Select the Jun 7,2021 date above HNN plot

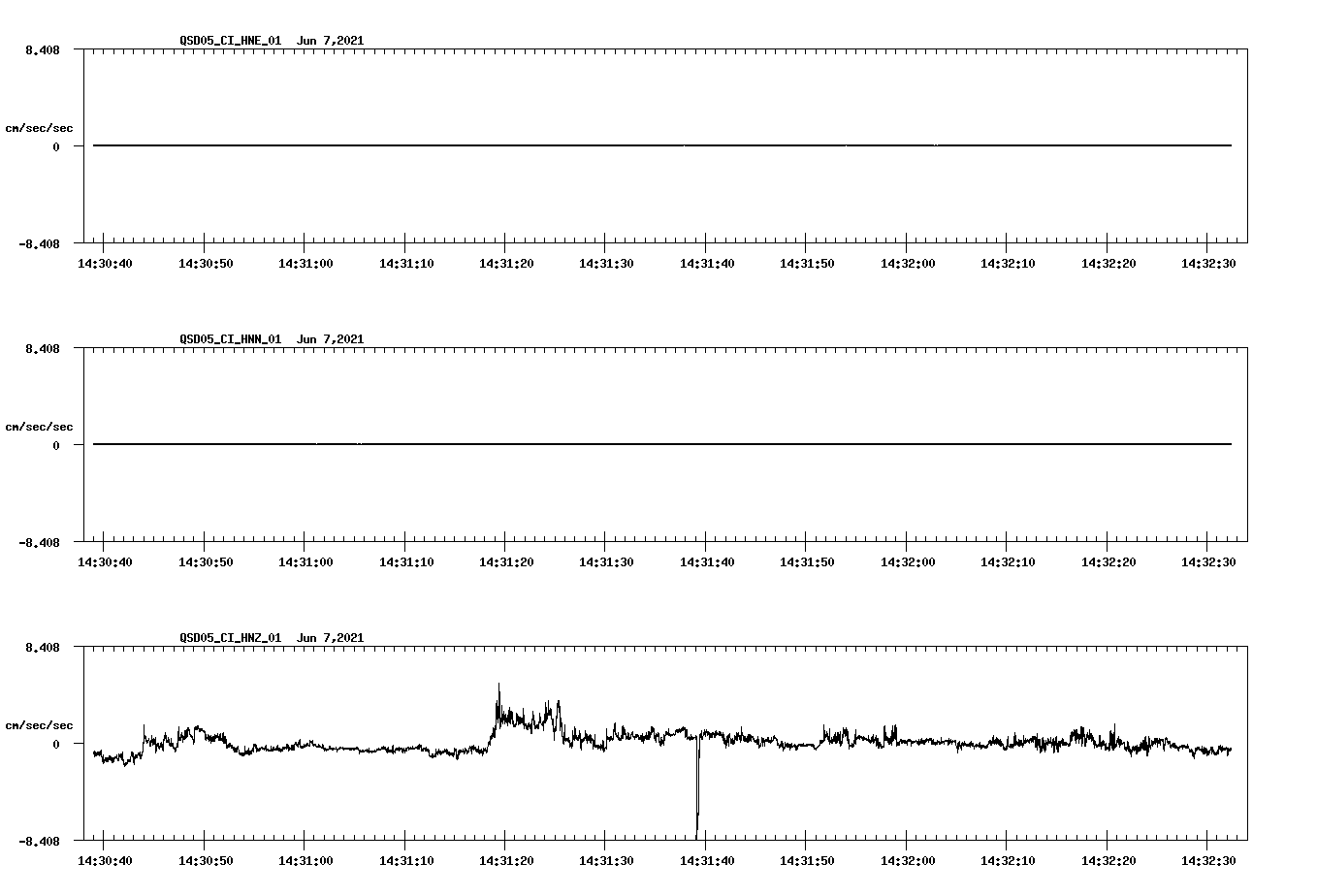click(x=331, y=339)
